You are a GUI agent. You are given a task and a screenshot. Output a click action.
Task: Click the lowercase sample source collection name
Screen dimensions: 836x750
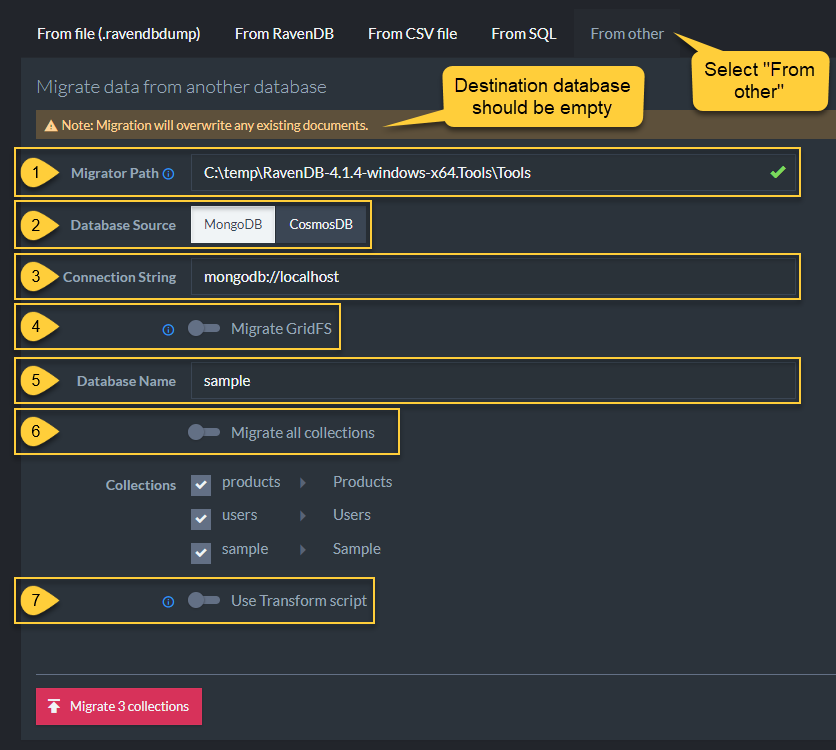pos(245,549)
